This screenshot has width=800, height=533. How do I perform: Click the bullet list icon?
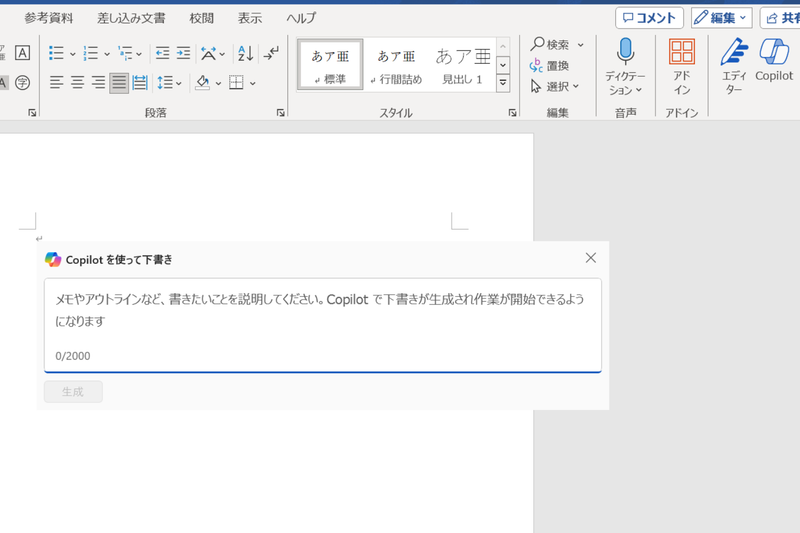(56, 53)
